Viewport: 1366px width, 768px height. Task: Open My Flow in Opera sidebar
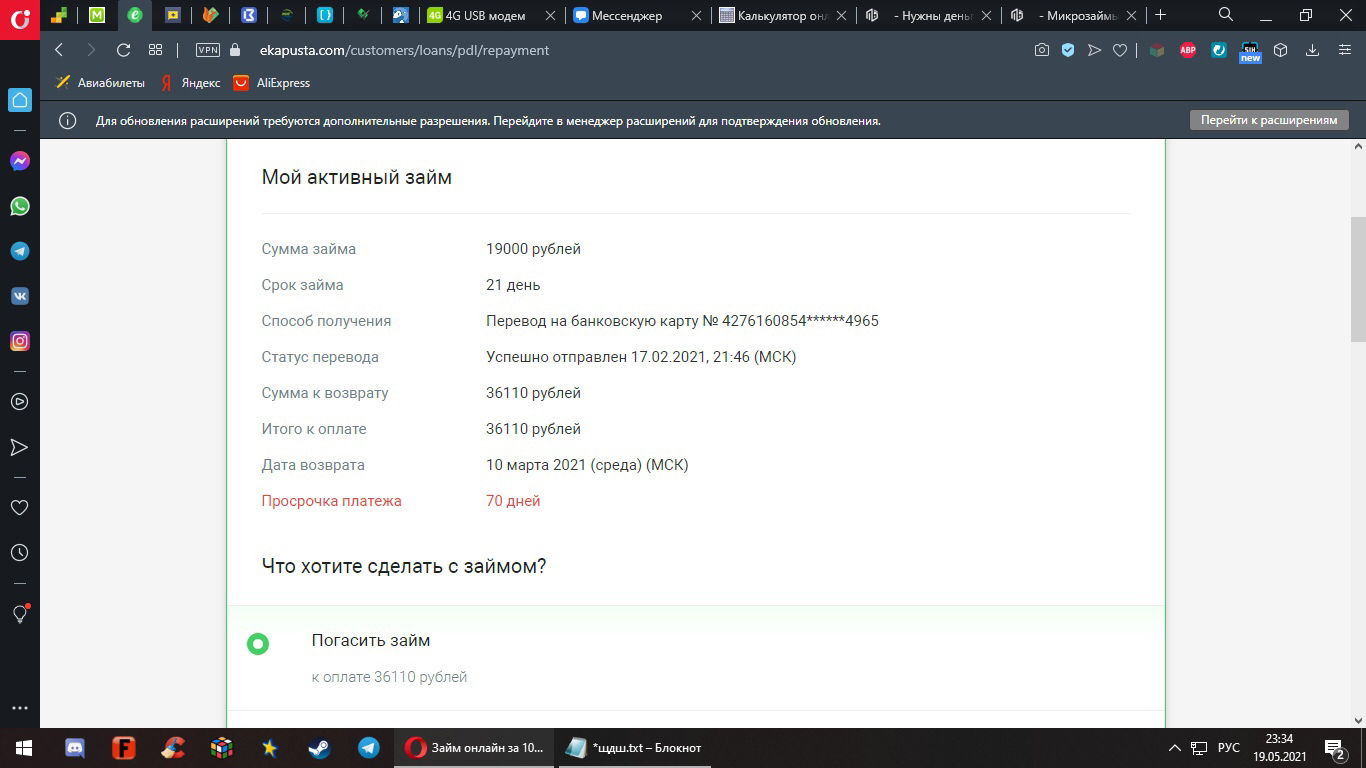pos(19,447)
